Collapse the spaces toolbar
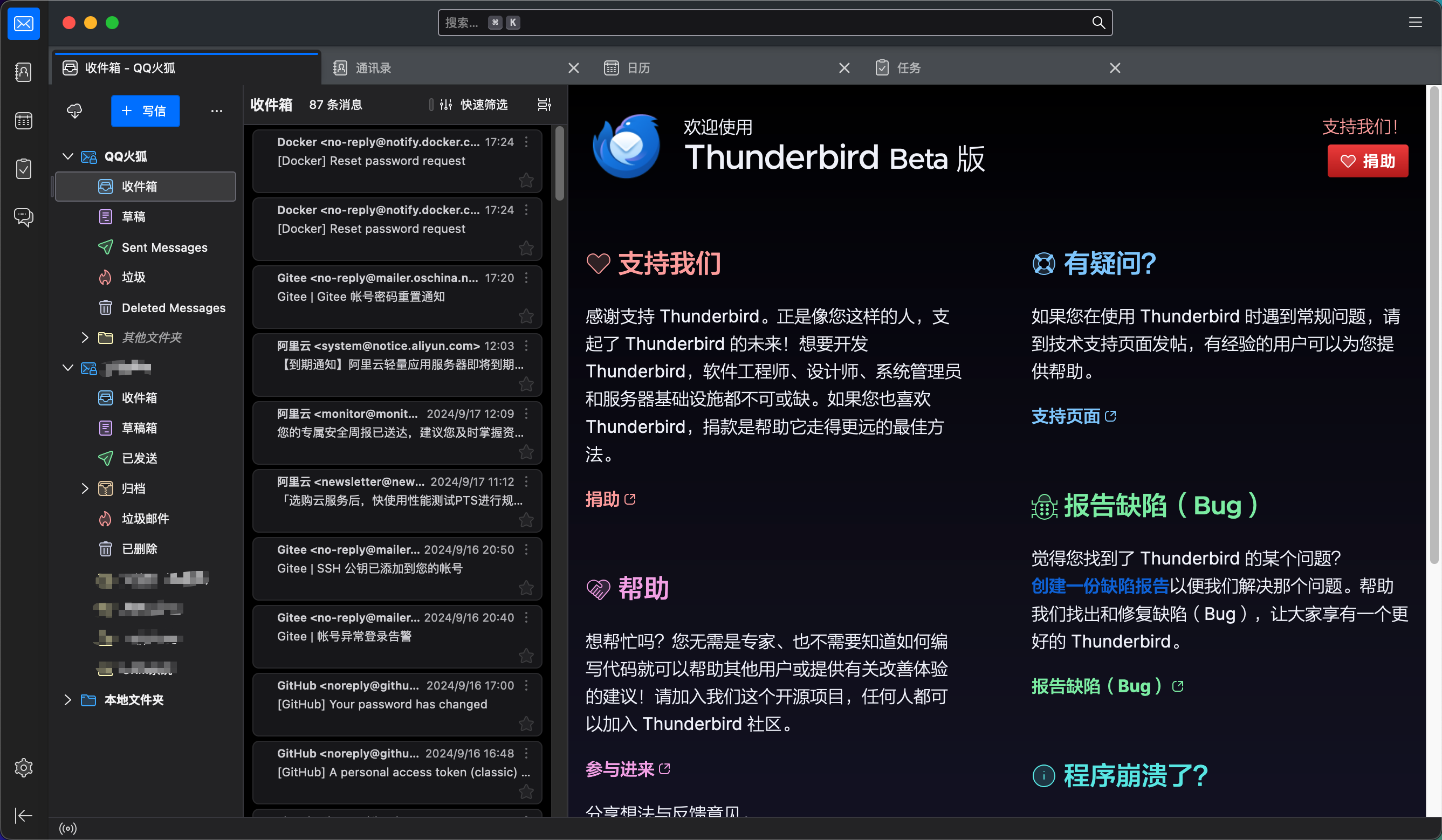The height and width of the screenshot is (840, 1442). [x=24, y=815]
